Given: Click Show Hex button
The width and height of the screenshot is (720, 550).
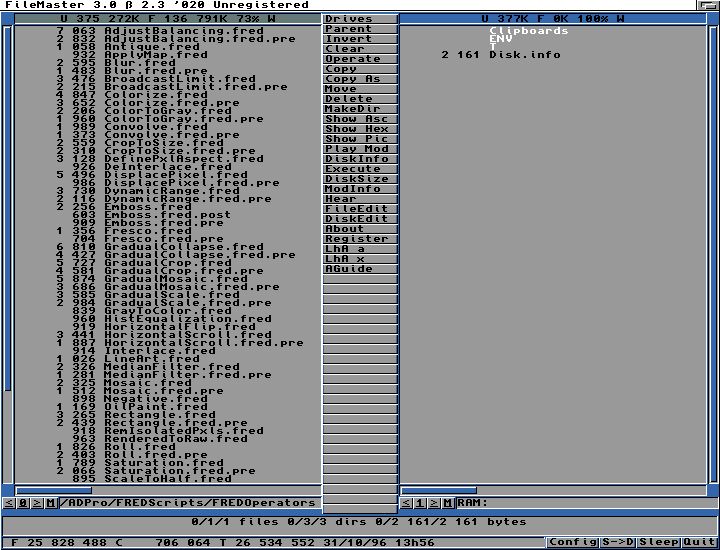Looking at the screenshot, I should (360, 129).
